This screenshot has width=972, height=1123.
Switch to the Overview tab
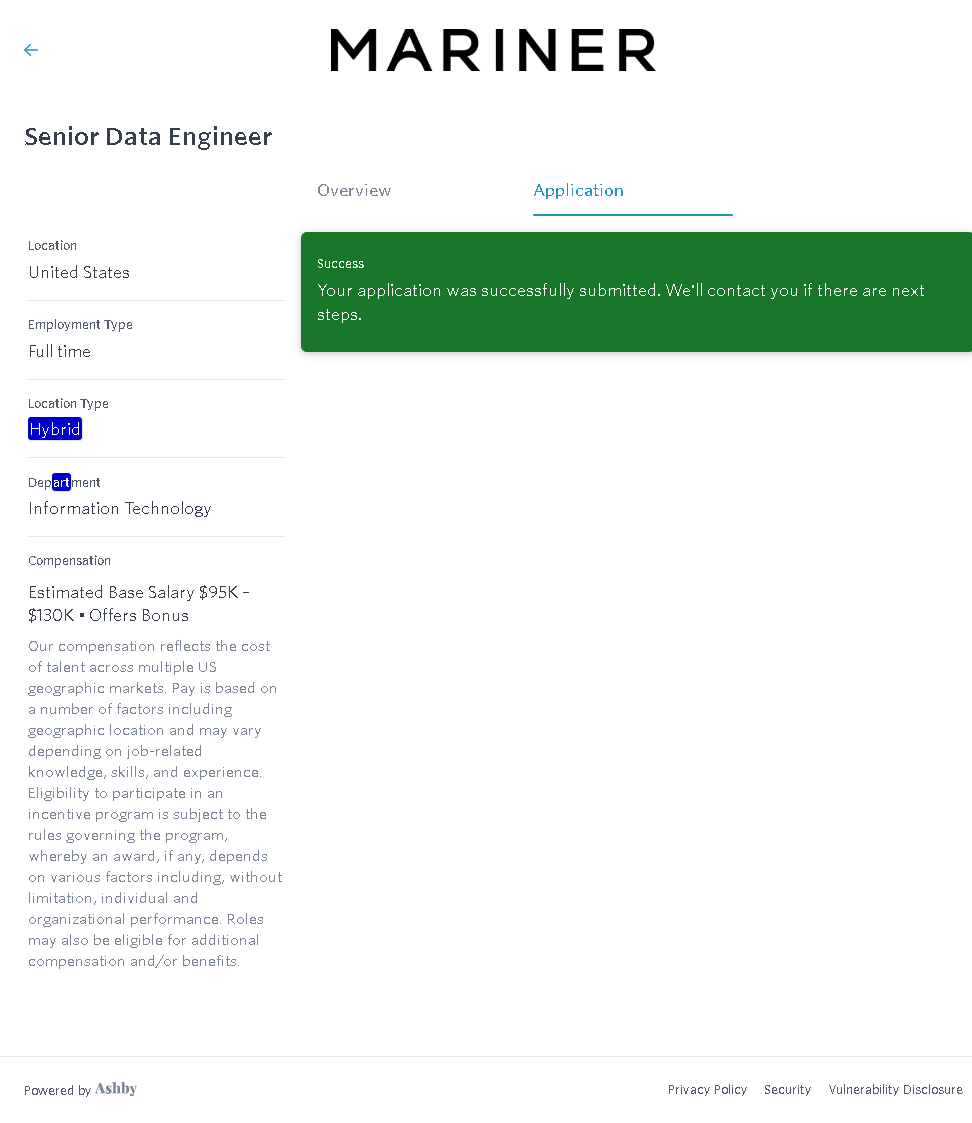click(x=354, y=190)
